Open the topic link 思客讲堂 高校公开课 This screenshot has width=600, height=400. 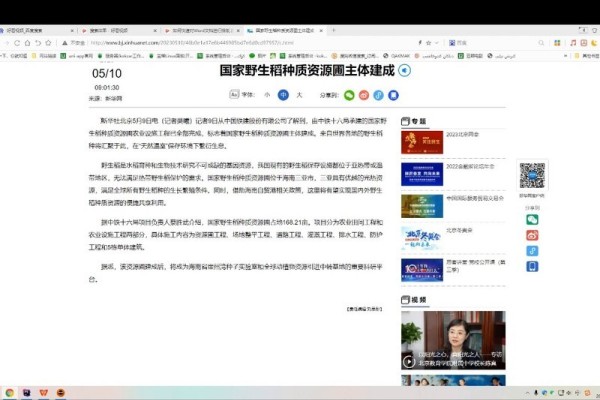click(476, 266)
